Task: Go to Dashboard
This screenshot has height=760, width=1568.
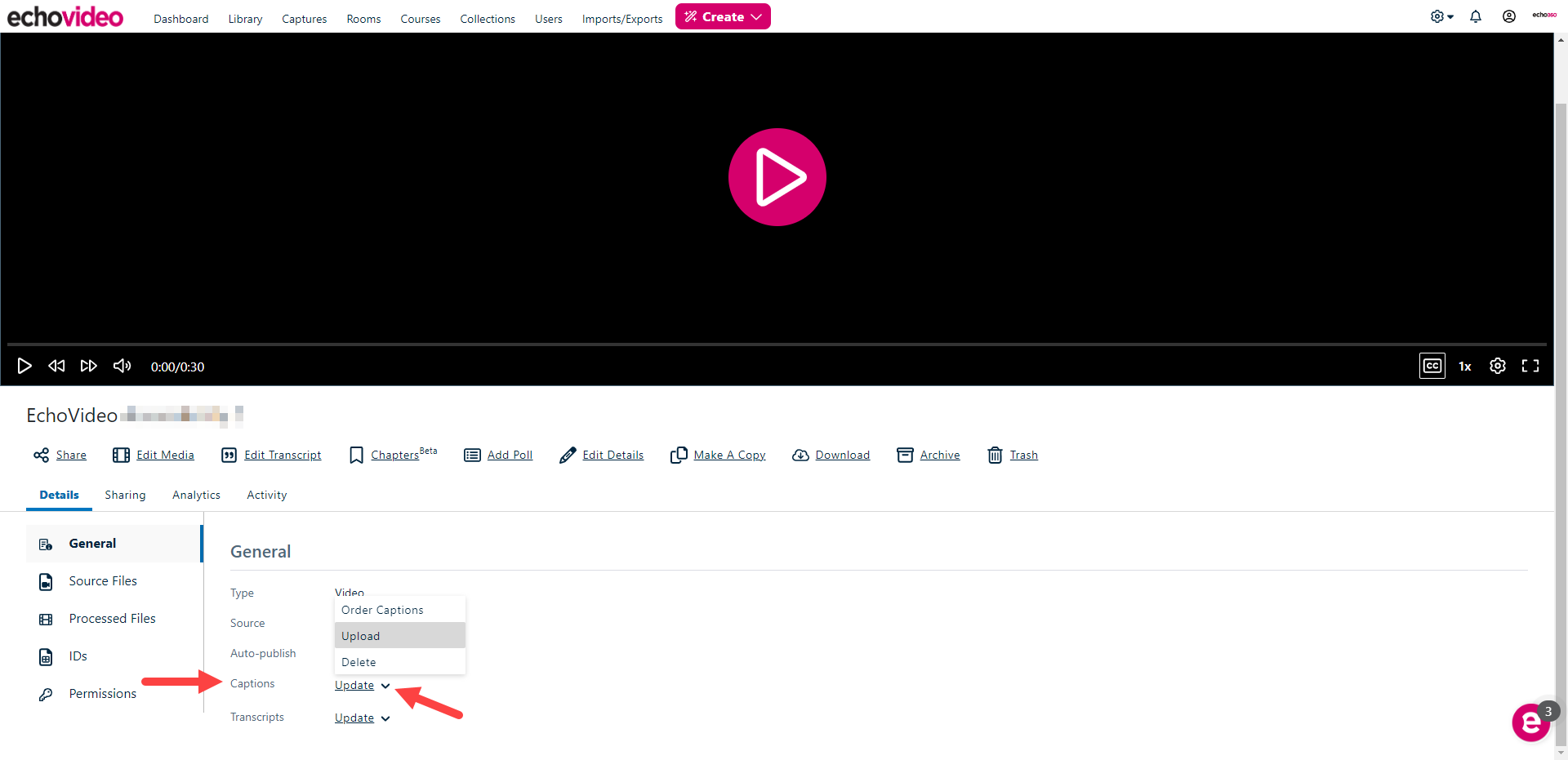Action: tap(181, 19)
